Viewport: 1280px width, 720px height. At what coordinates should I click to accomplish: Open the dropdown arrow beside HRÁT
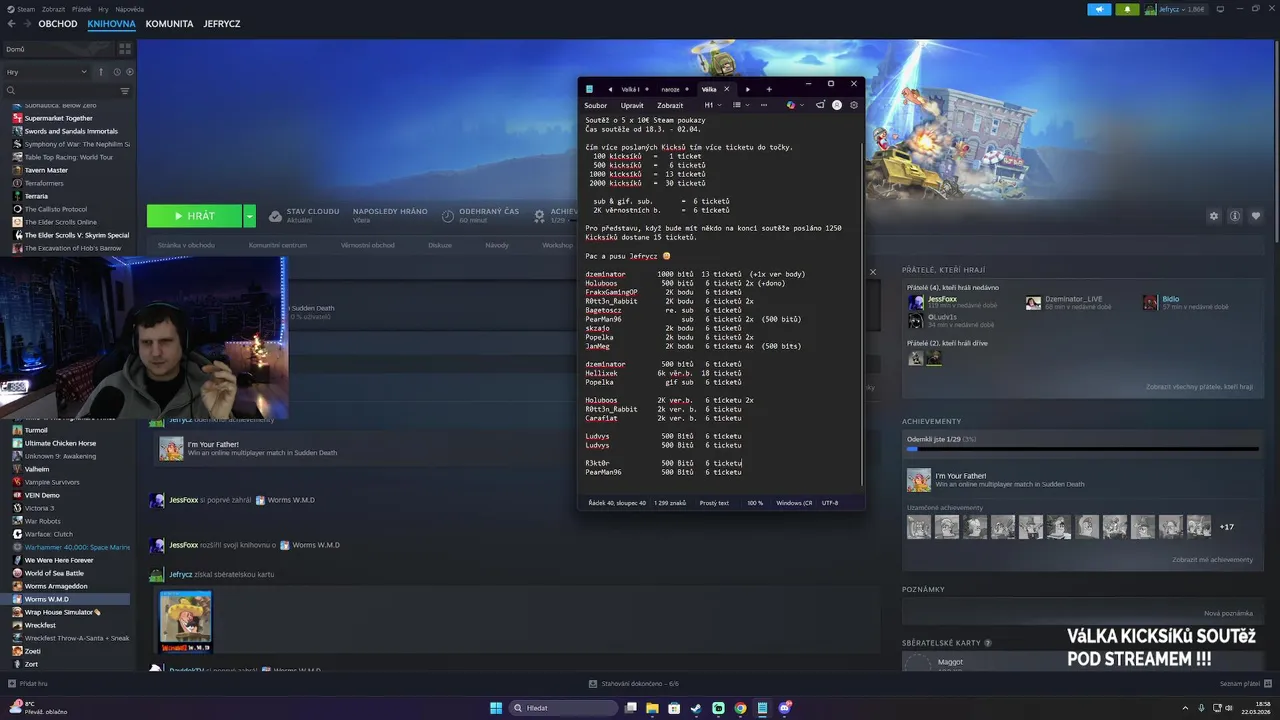(249, 216)
